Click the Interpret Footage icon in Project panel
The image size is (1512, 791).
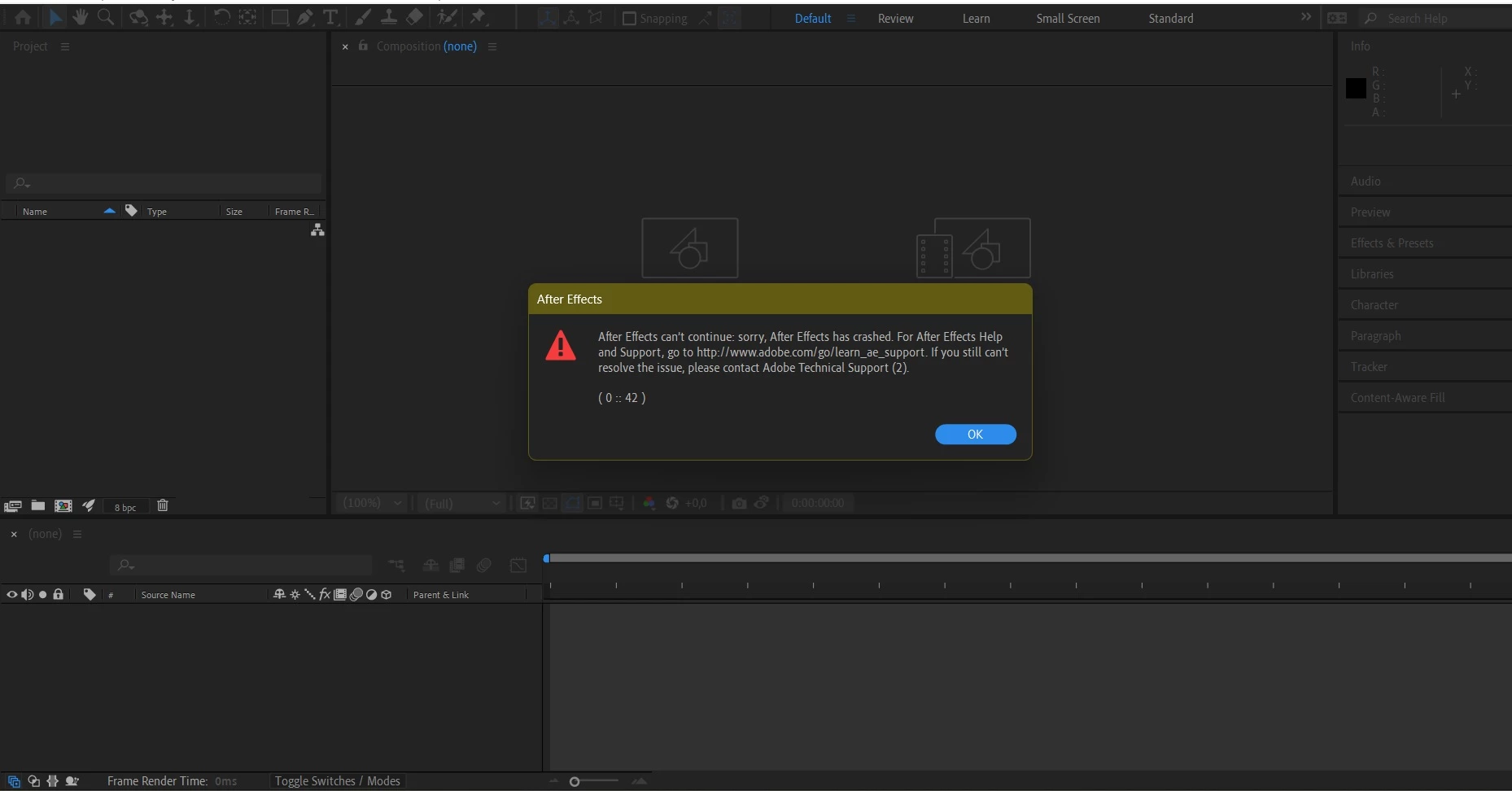coord(12,506)
